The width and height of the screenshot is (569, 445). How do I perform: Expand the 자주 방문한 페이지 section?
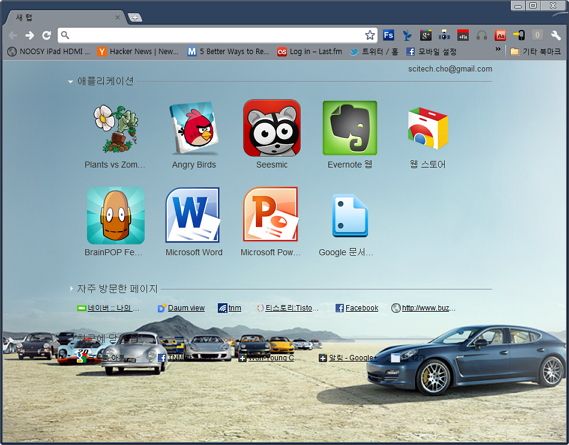point(71,289)
